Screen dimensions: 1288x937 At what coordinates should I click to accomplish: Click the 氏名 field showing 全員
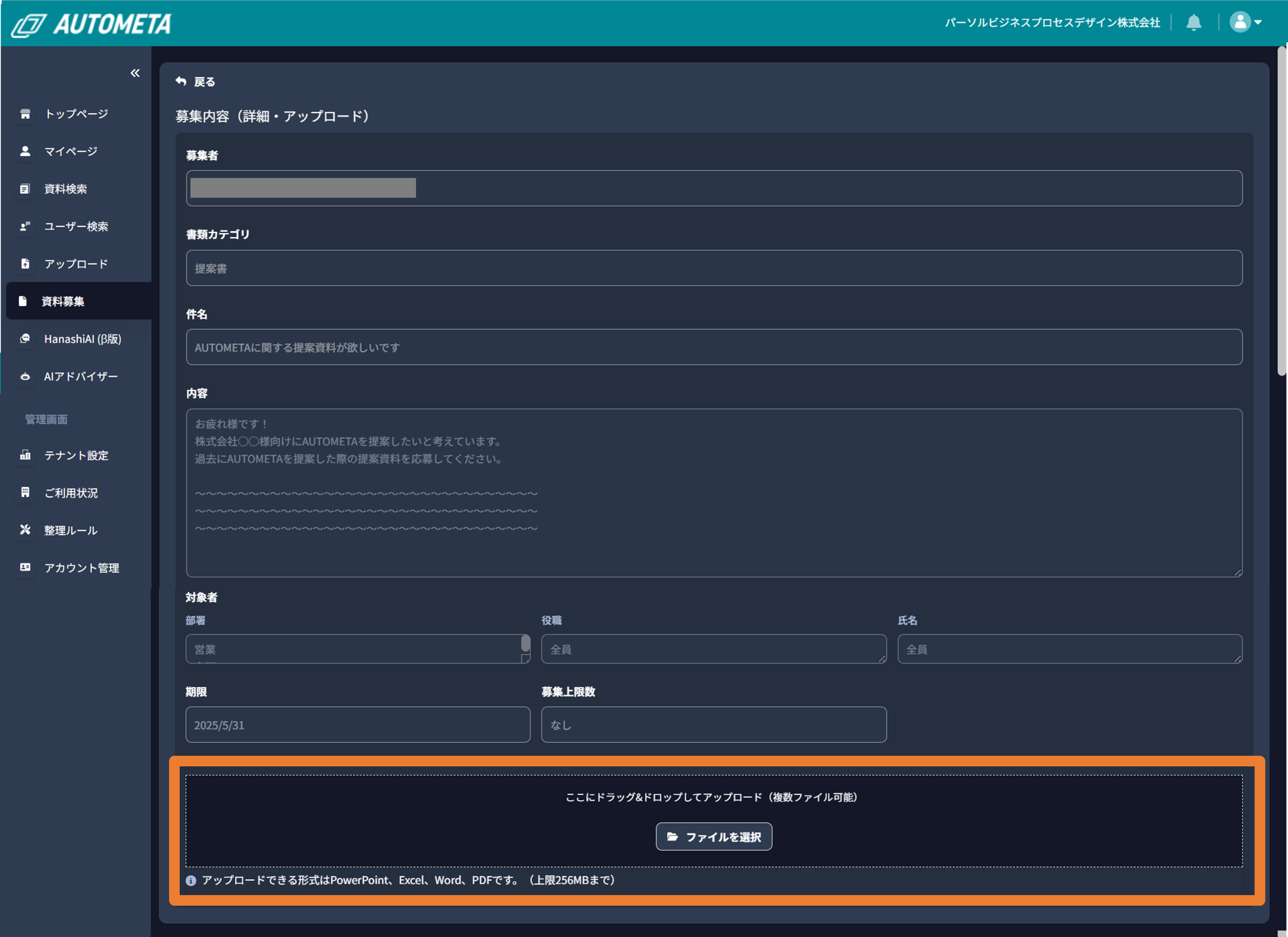1070,649
